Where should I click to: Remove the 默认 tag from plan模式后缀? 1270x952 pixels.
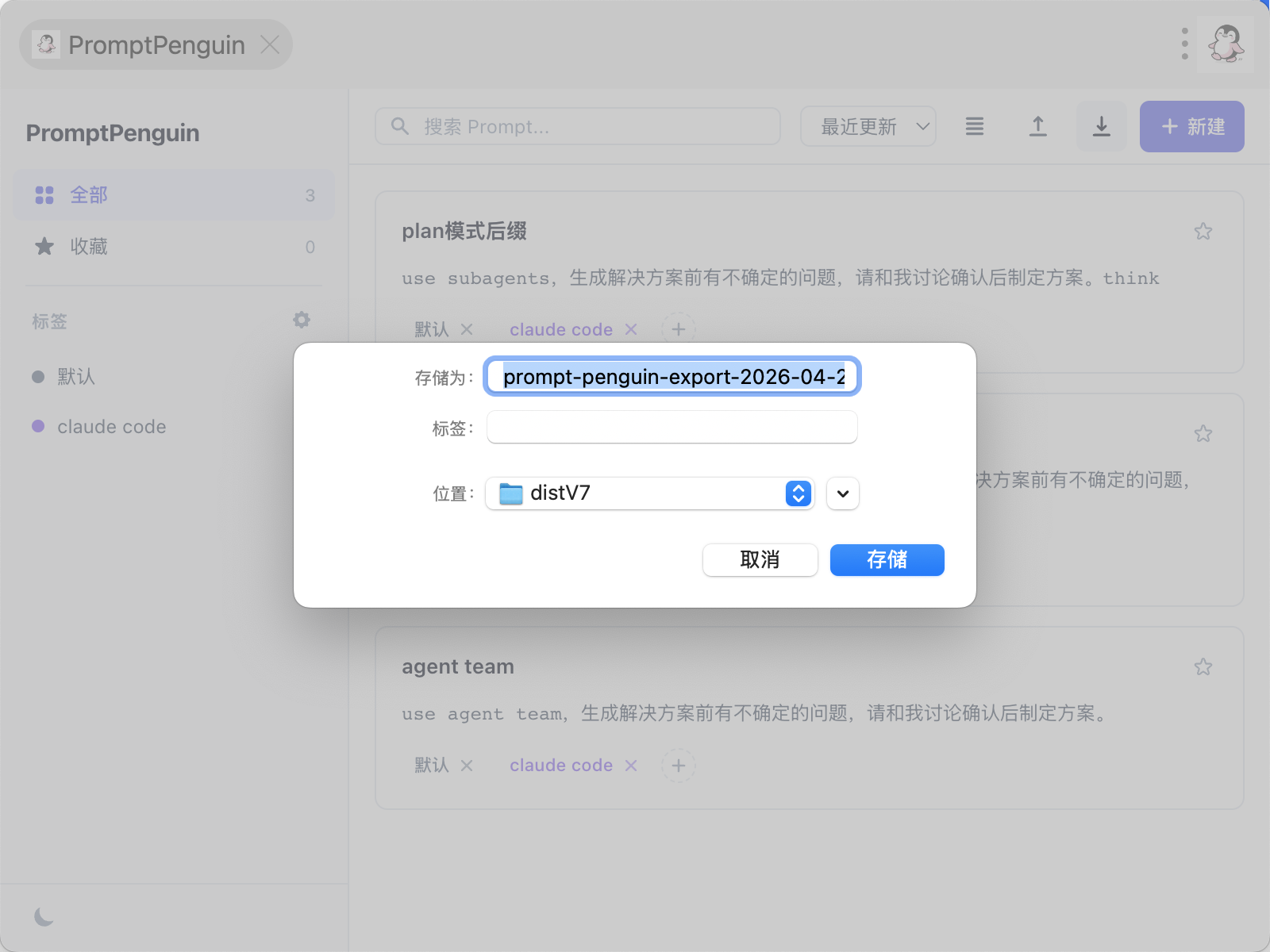click(467, 329)
